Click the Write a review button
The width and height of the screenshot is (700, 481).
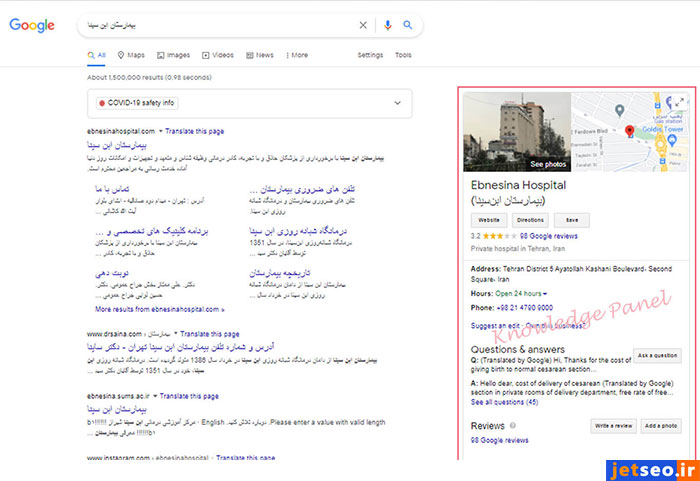pyautogui.click(x=613, y=426)
